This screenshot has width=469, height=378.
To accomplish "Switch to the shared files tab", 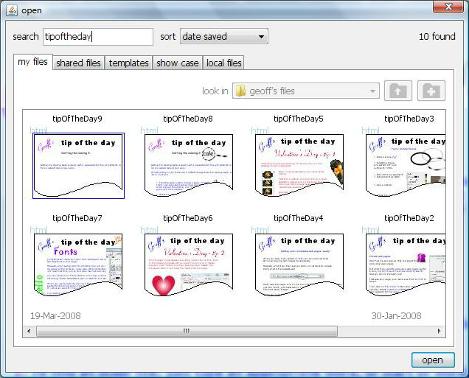I will coord(78,63).
